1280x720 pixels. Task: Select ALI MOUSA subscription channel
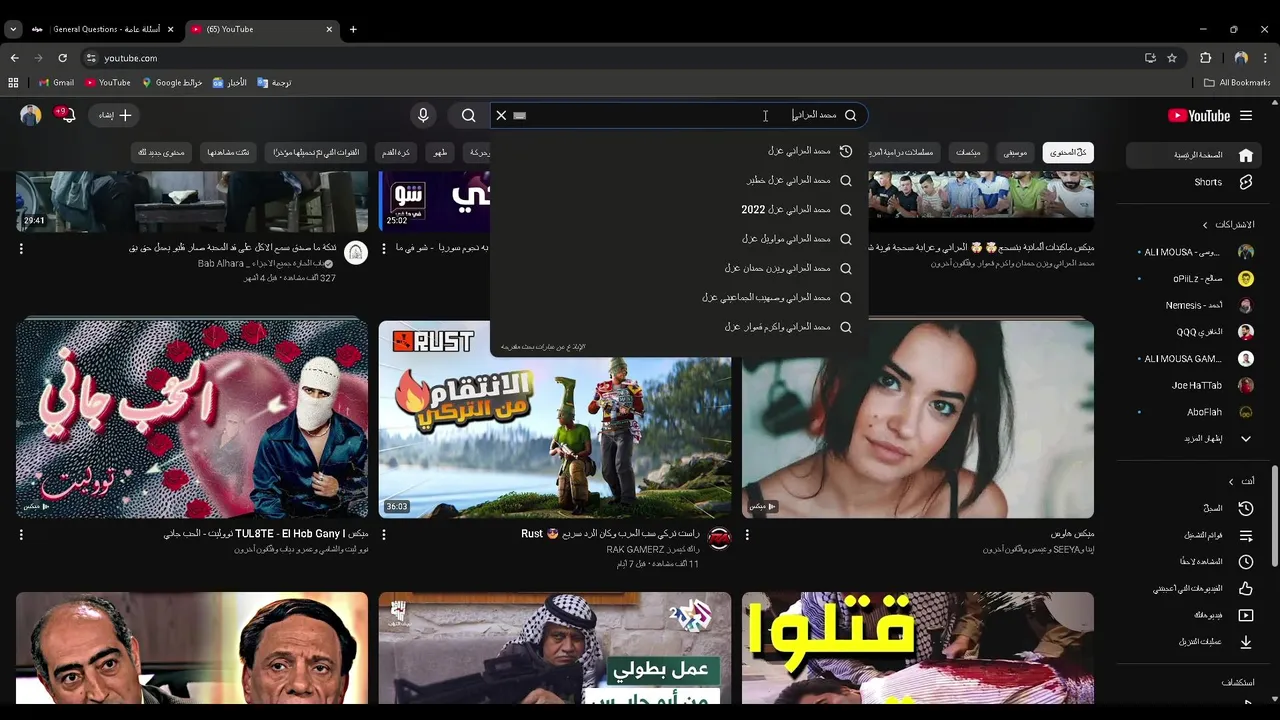(1195, 252)
